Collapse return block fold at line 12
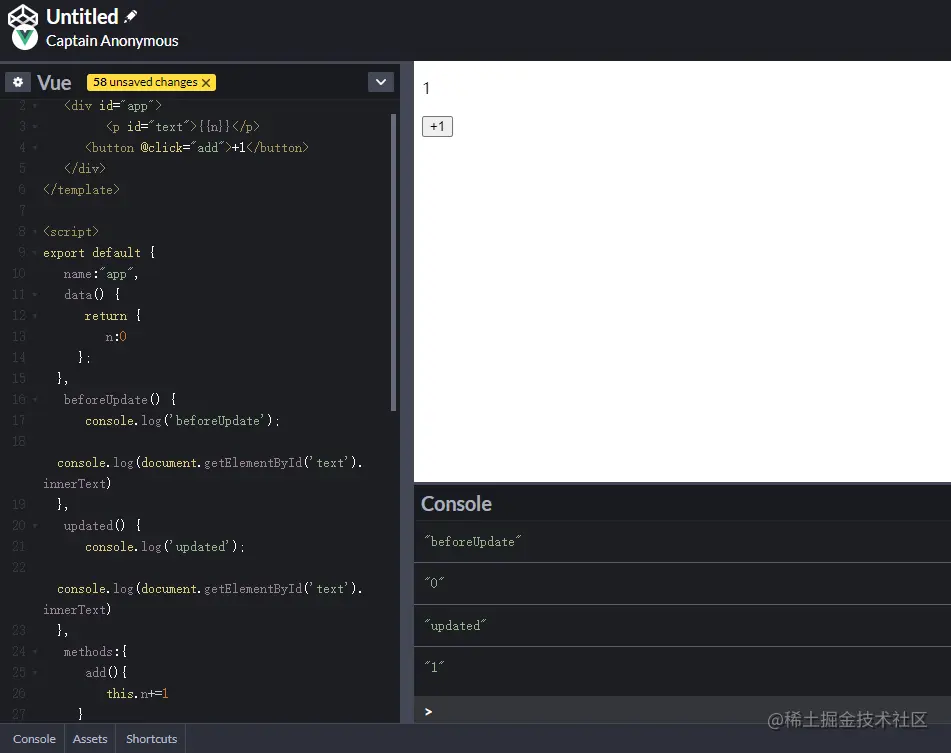 35,316
